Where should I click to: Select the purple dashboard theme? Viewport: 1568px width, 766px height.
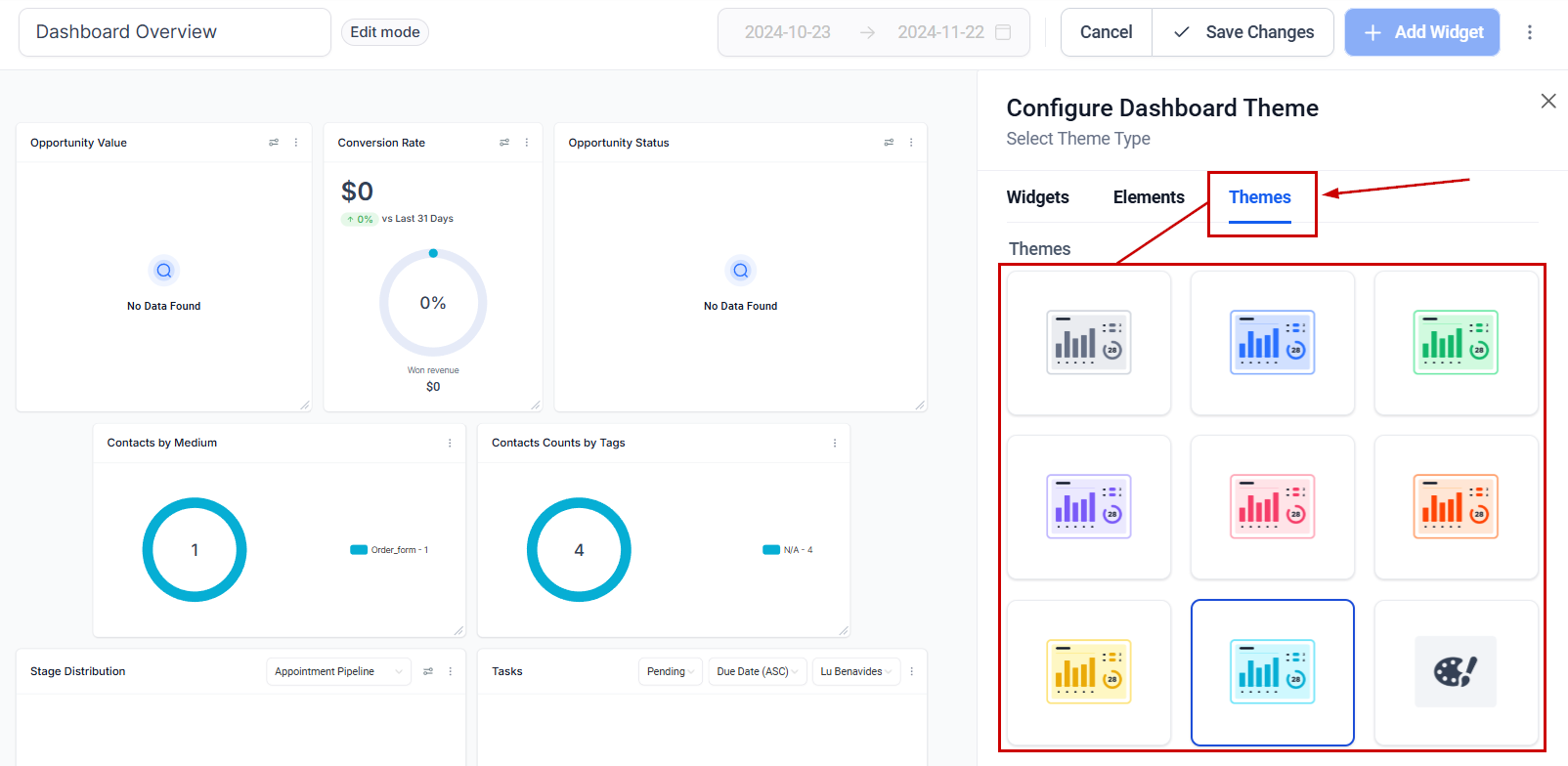click(1089, 507)
